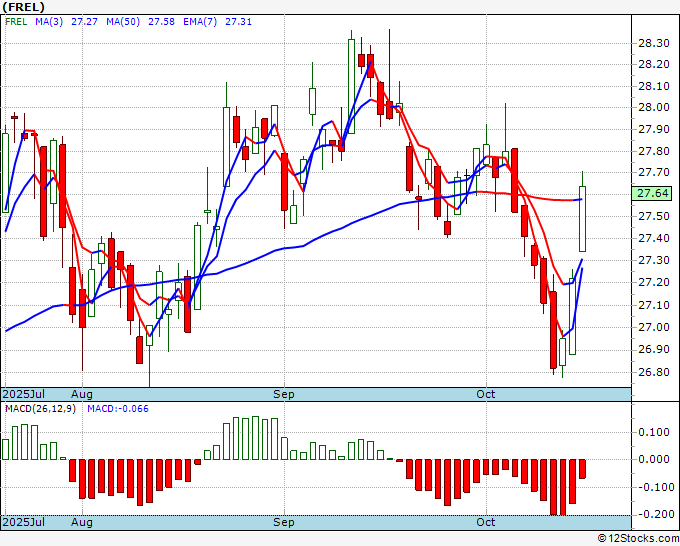Click the current price tag 27.64

(652, 193)
